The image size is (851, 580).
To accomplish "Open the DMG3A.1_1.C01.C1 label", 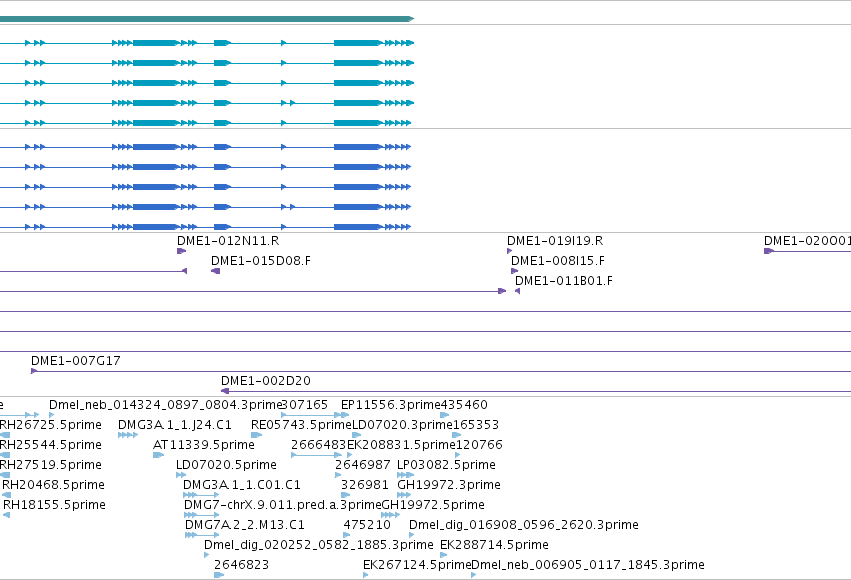I will pyautogui.click(x=242, y=485).
